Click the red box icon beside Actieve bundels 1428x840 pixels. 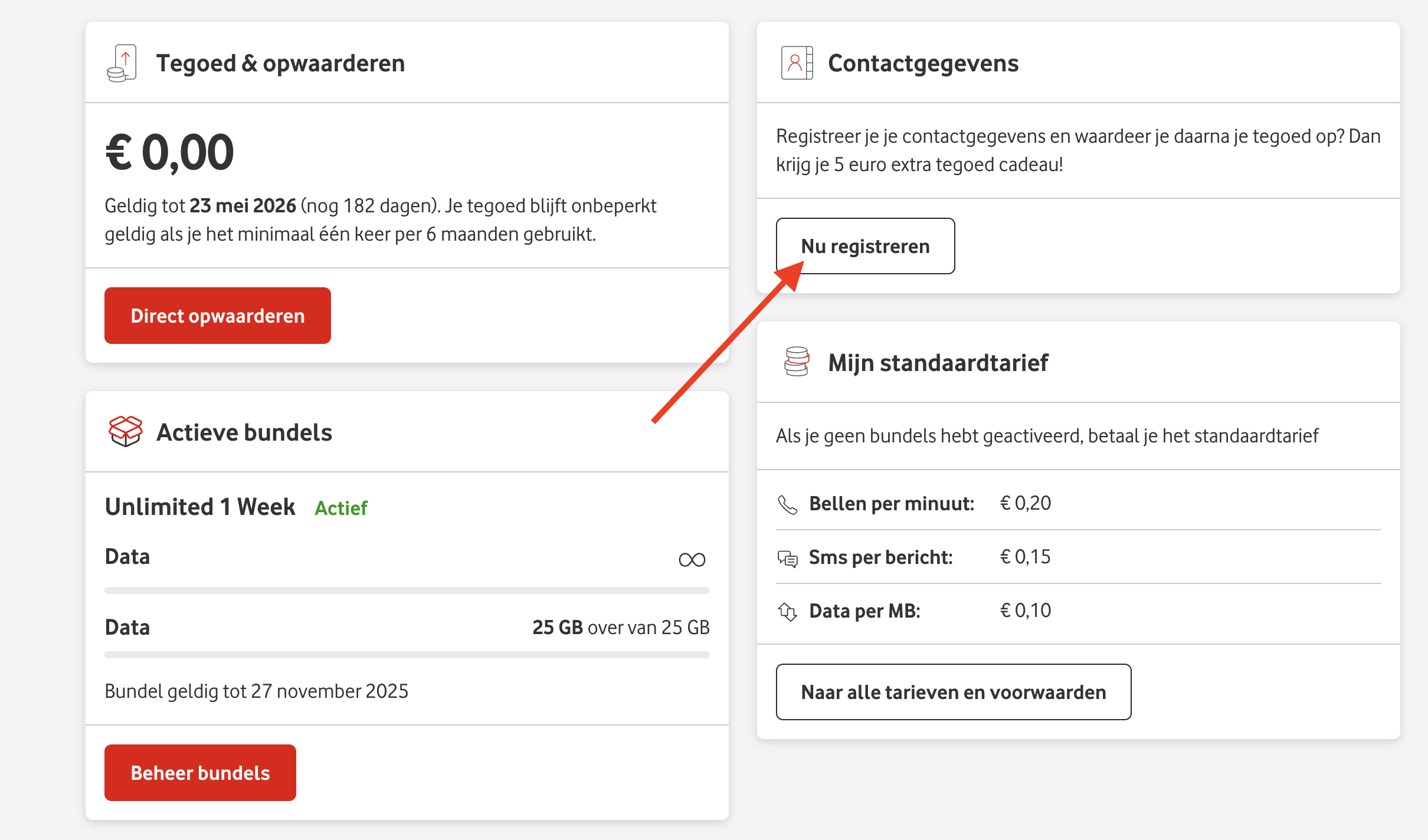[126, 431]
